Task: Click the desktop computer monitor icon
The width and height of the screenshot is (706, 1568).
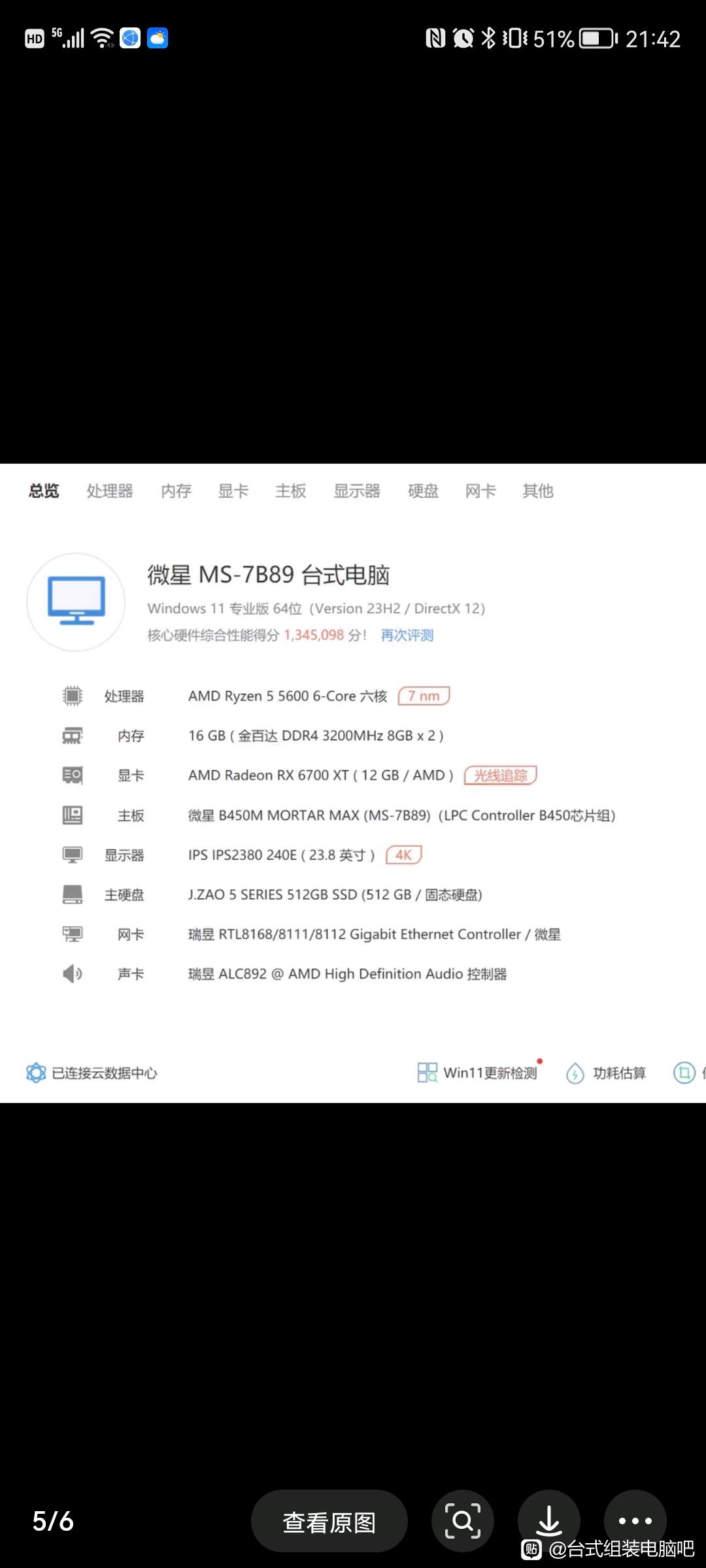Action: [76, 602]
